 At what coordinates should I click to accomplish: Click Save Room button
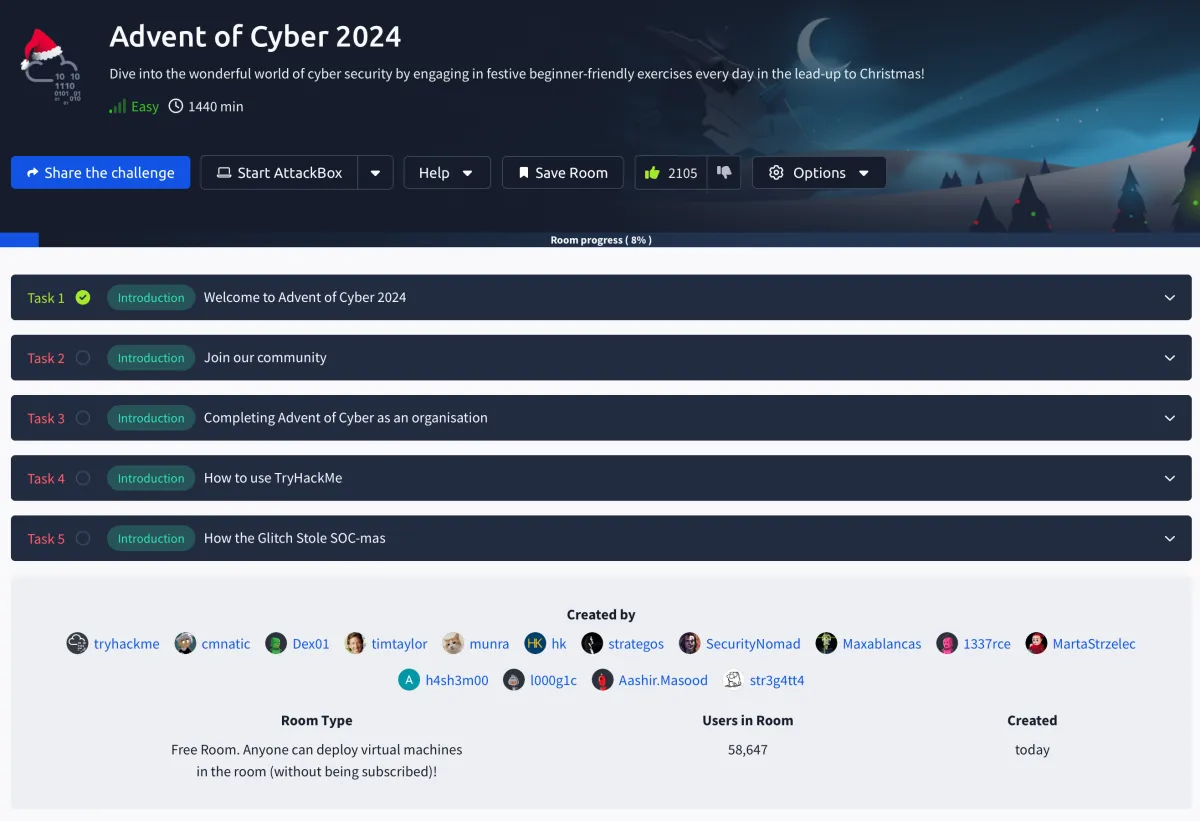[x=562, y=173]
